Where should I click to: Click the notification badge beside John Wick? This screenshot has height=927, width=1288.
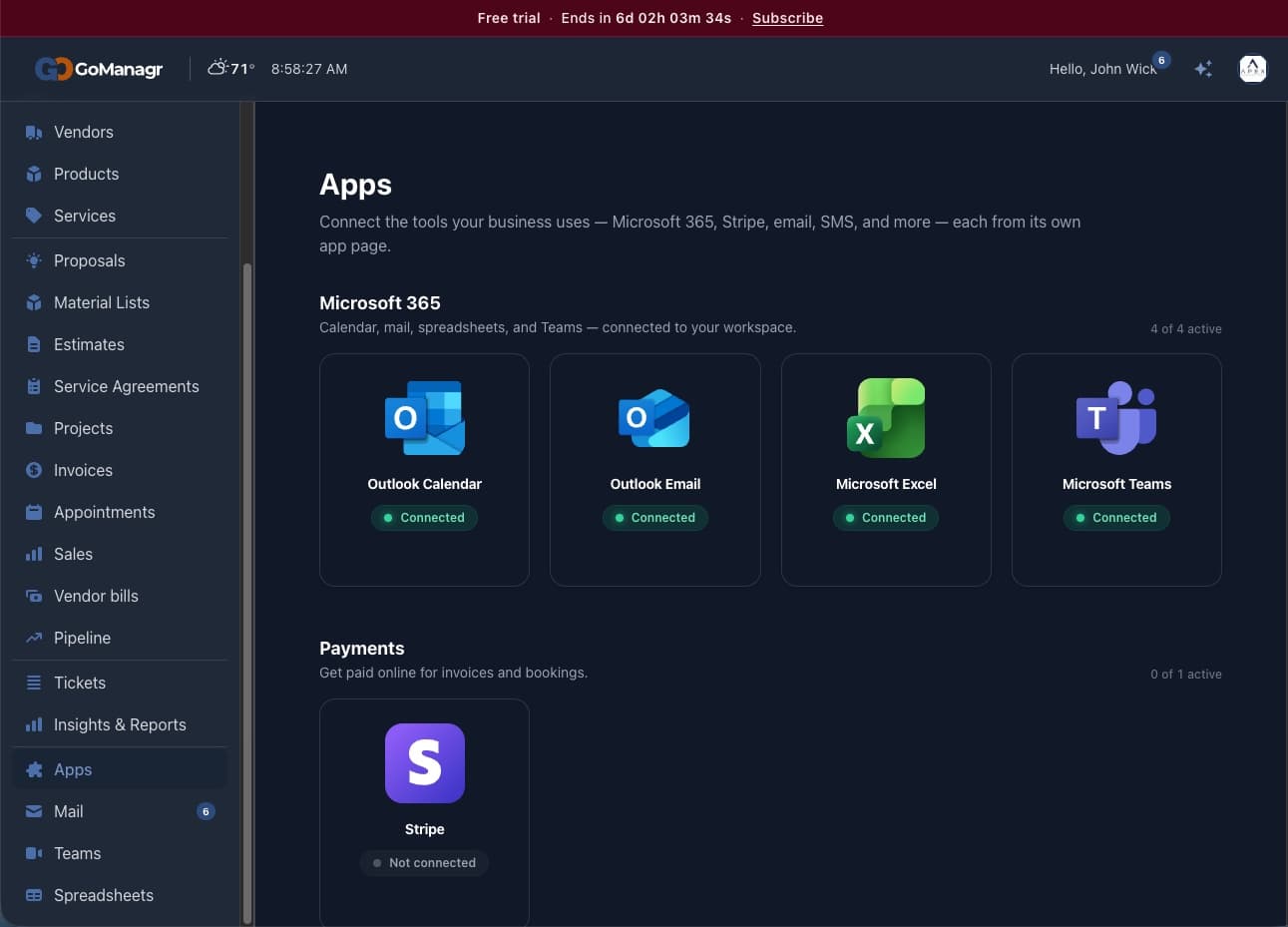1161,60
